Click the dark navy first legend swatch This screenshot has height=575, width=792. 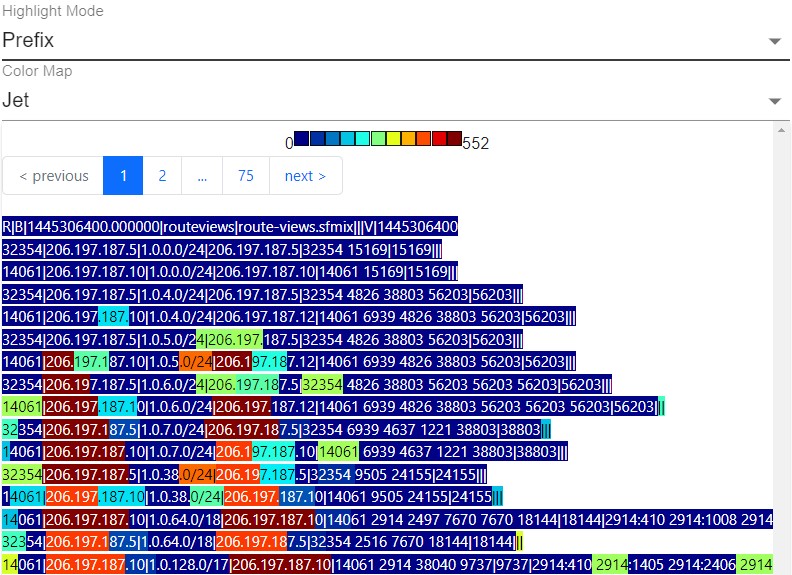coord(302,138)
